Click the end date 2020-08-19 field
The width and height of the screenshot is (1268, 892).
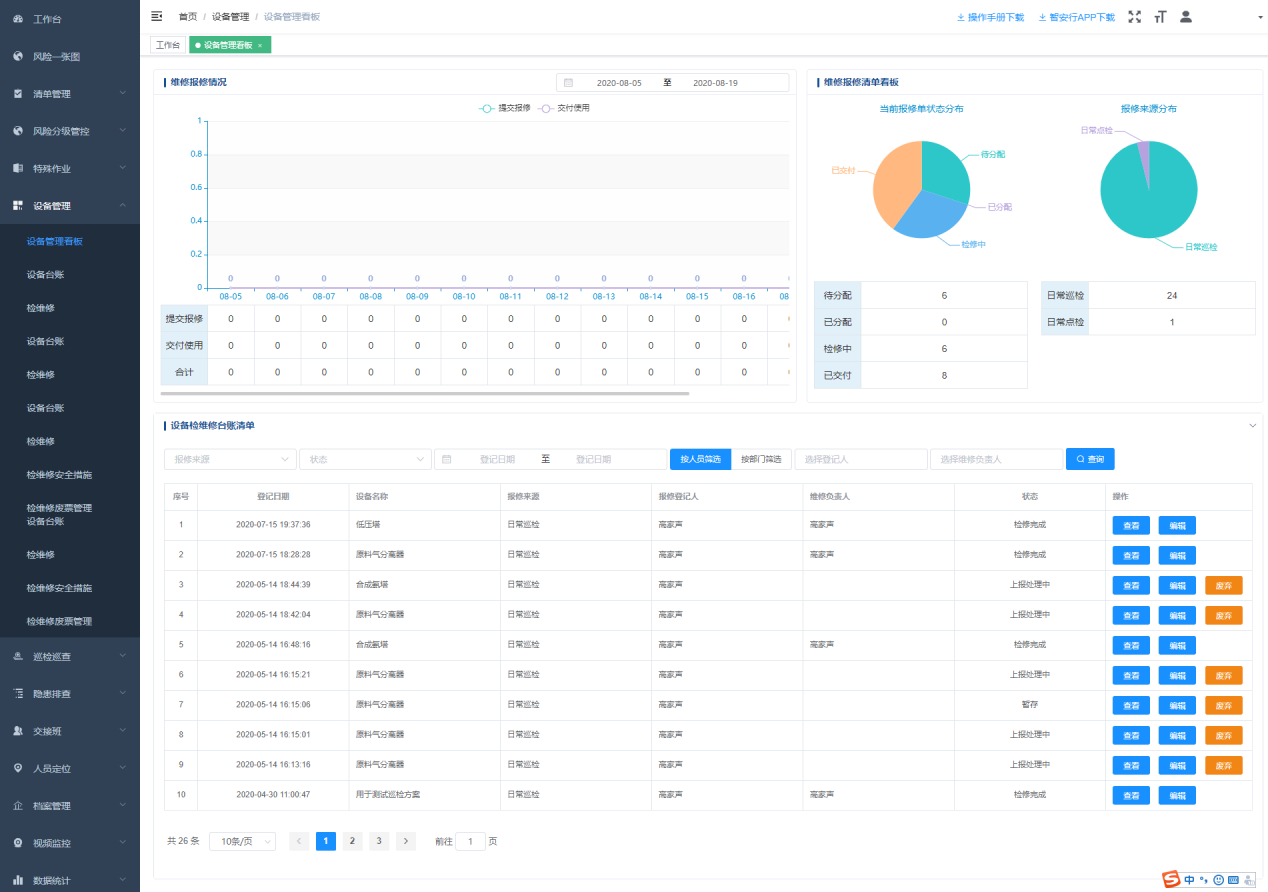(715, 83)
